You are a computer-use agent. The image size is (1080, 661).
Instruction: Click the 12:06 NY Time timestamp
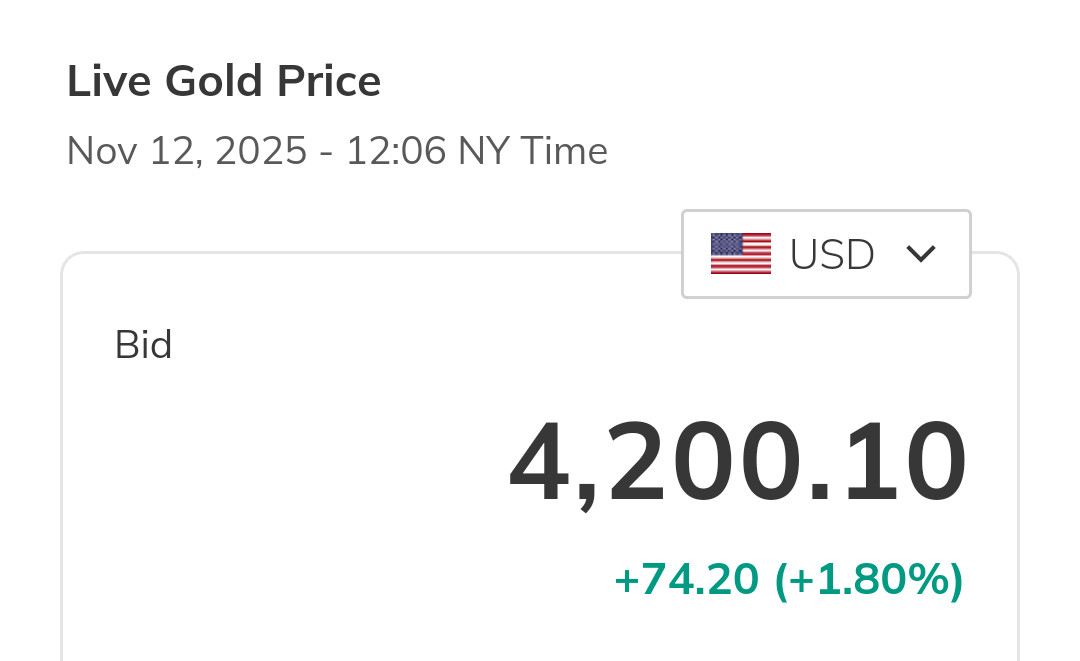tap(477, 152)
